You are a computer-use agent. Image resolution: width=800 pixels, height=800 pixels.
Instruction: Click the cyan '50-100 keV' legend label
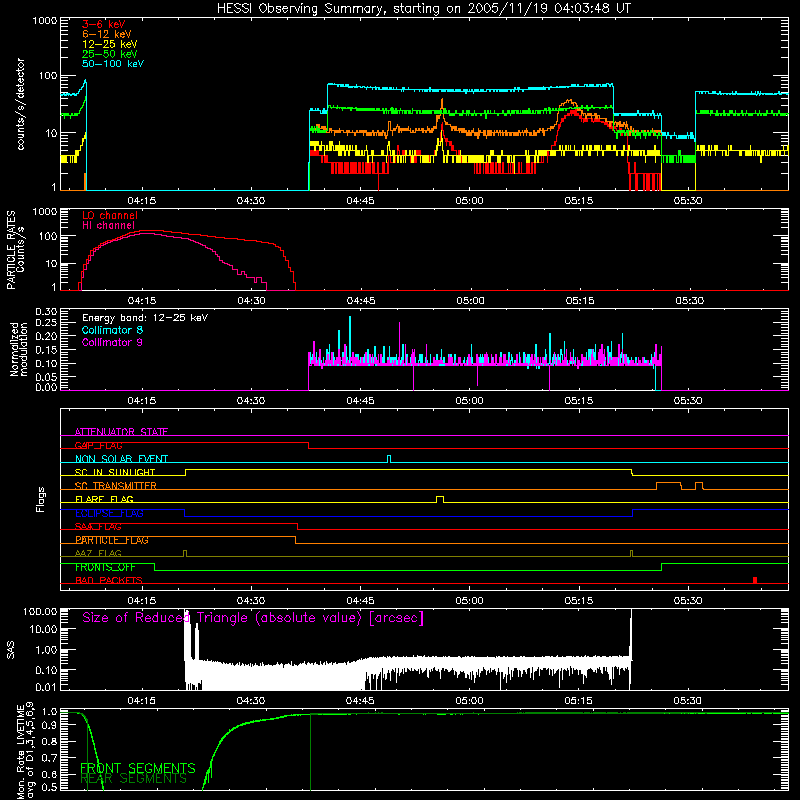(x=113, y=64)
